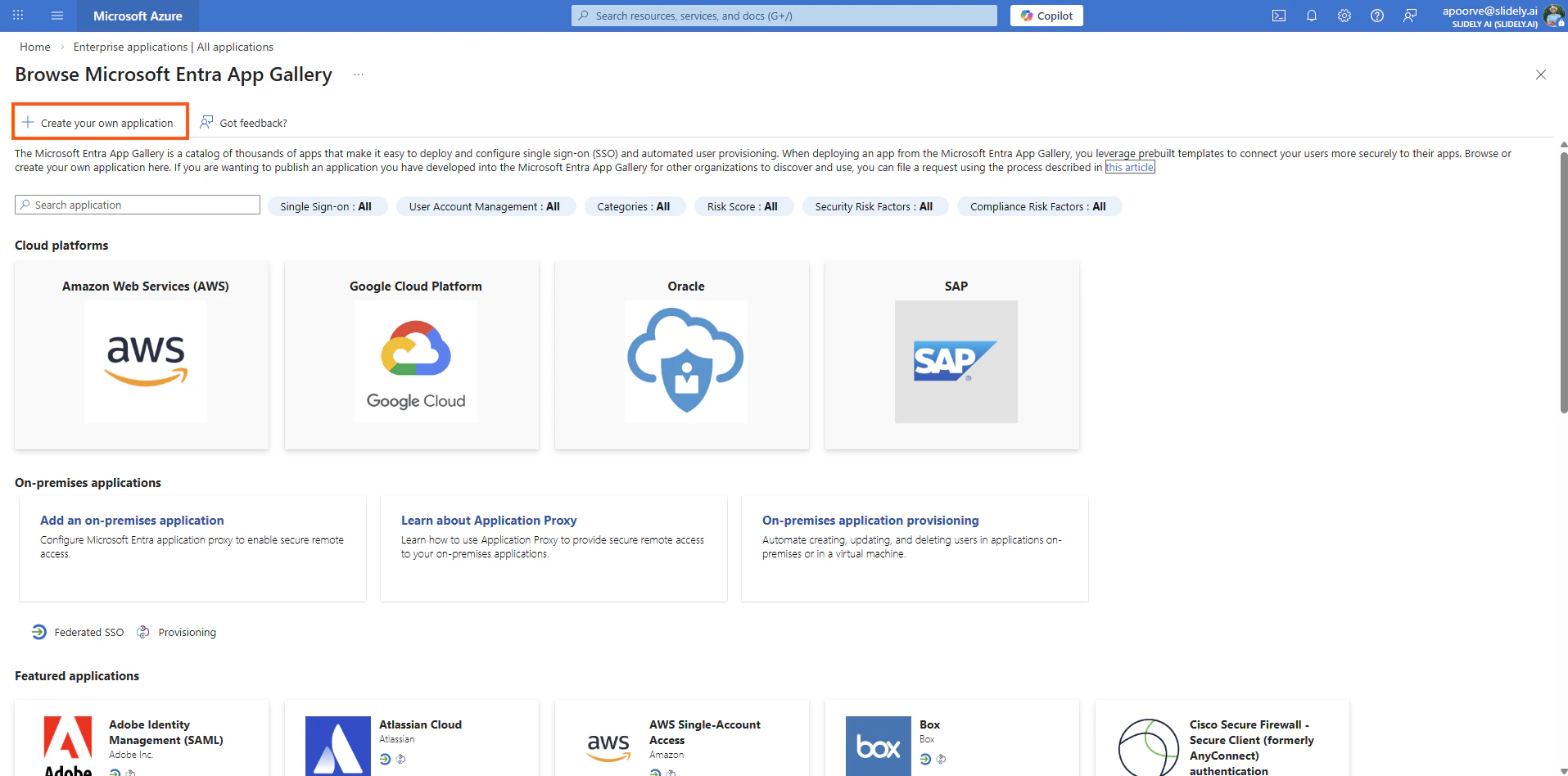Open Security Risk Factors filter

click(x=874, y=206)
